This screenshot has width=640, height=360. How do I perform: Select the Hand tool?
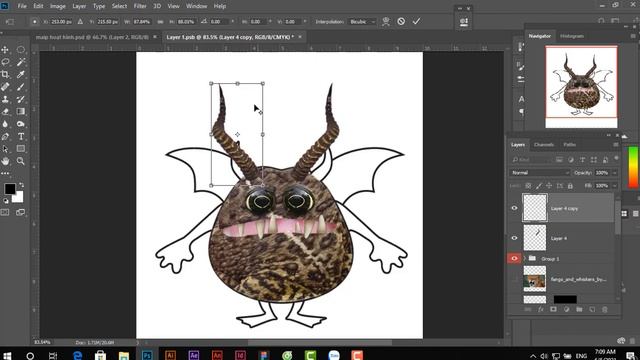(5, 161)
